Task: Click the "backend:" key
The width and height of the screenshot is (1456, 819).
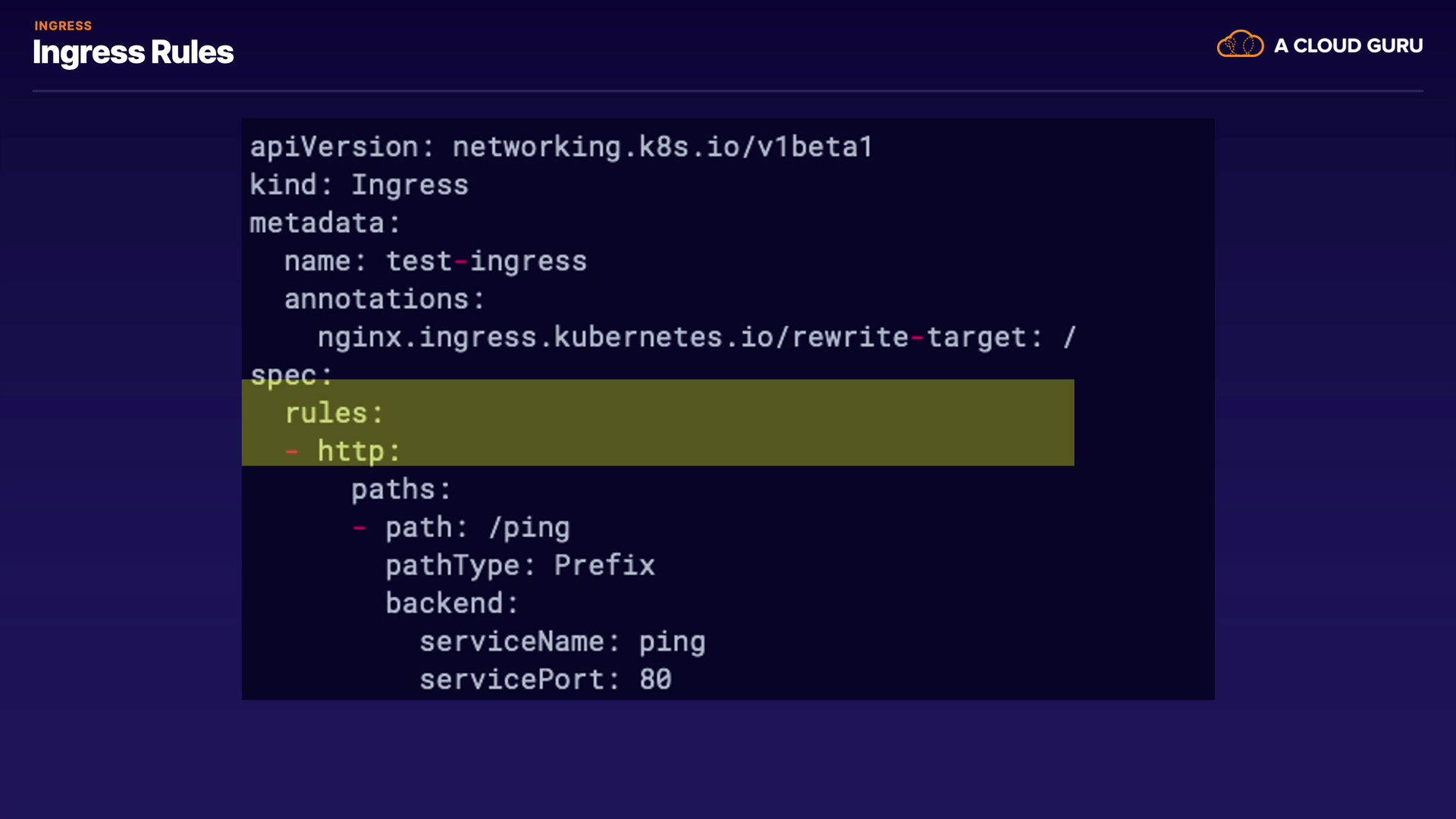Action: tap(451, 603)
